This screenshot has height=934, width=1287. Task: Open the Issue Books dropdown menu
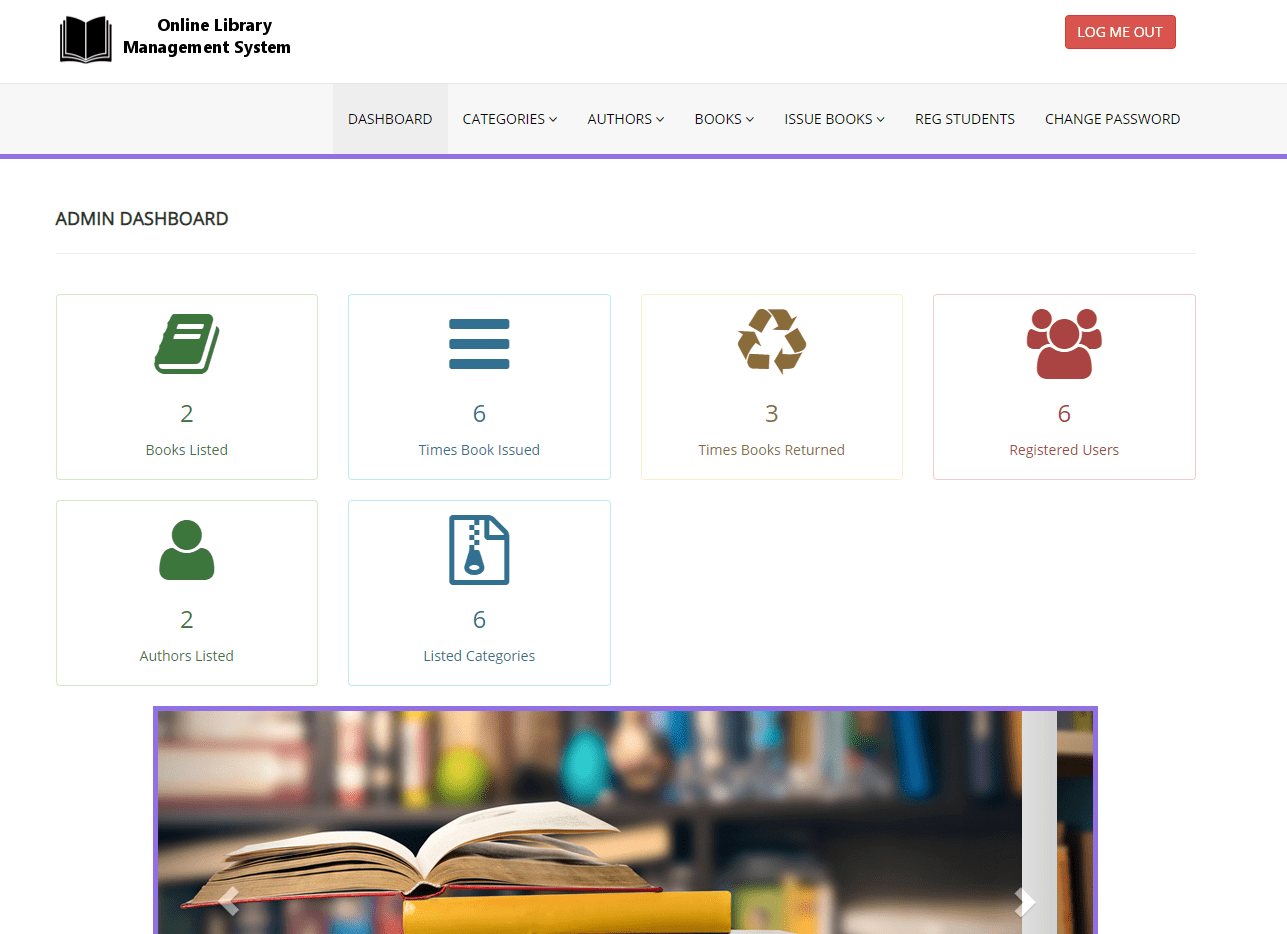point(834,119)
